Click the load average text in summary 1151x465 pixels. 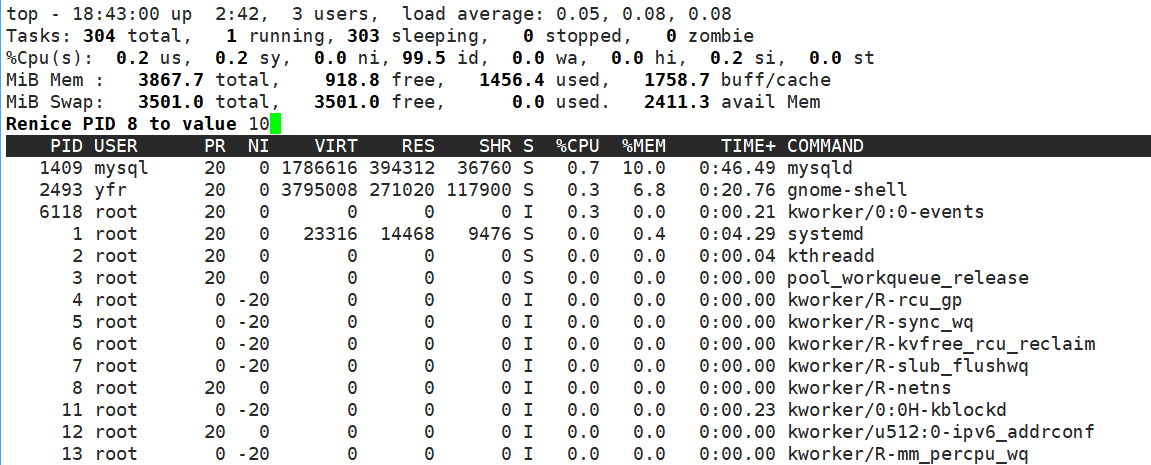coord(567,14)
